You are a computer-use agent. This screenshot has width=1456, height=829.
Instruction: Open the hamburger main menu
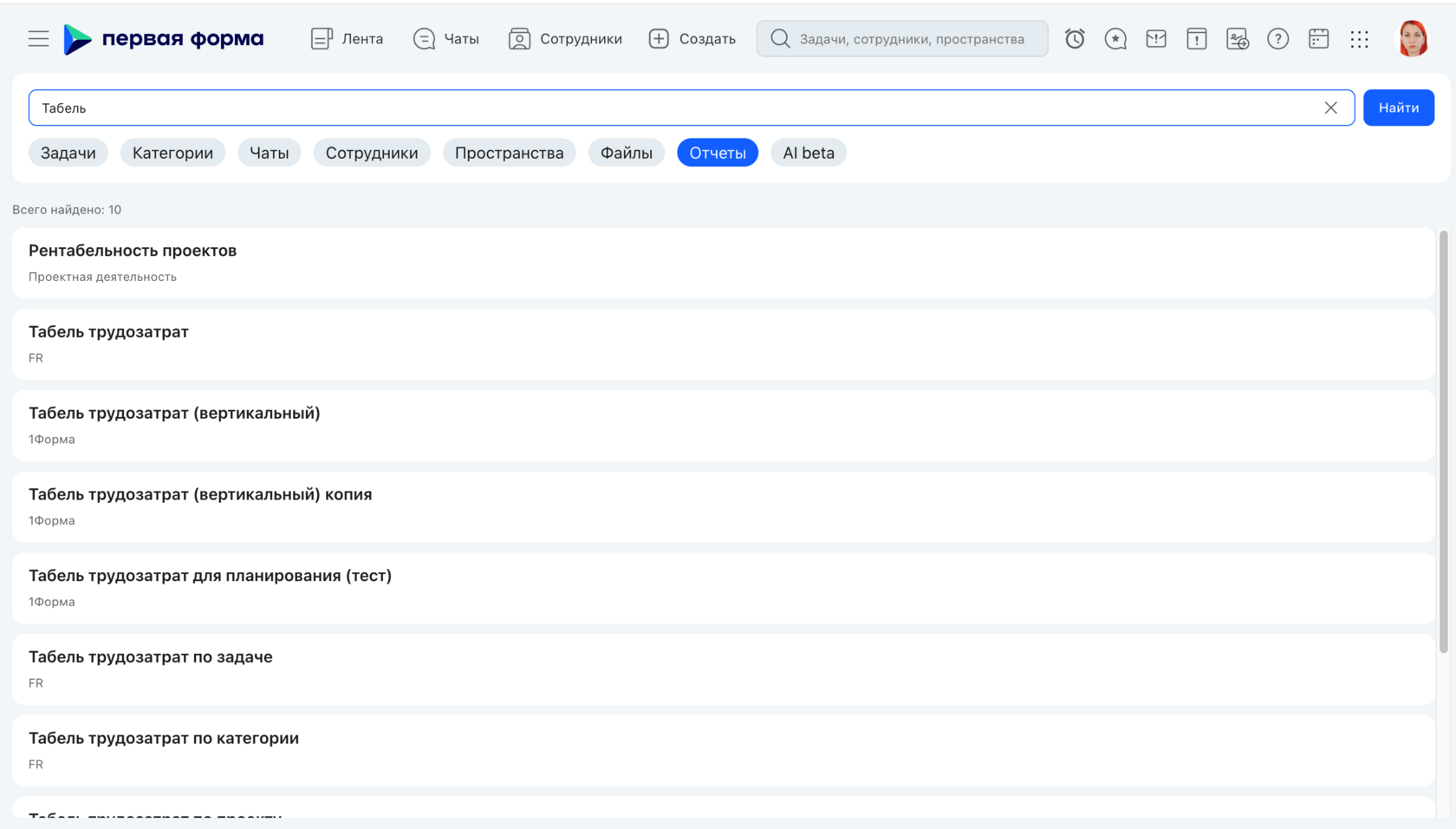pos(38,38)
